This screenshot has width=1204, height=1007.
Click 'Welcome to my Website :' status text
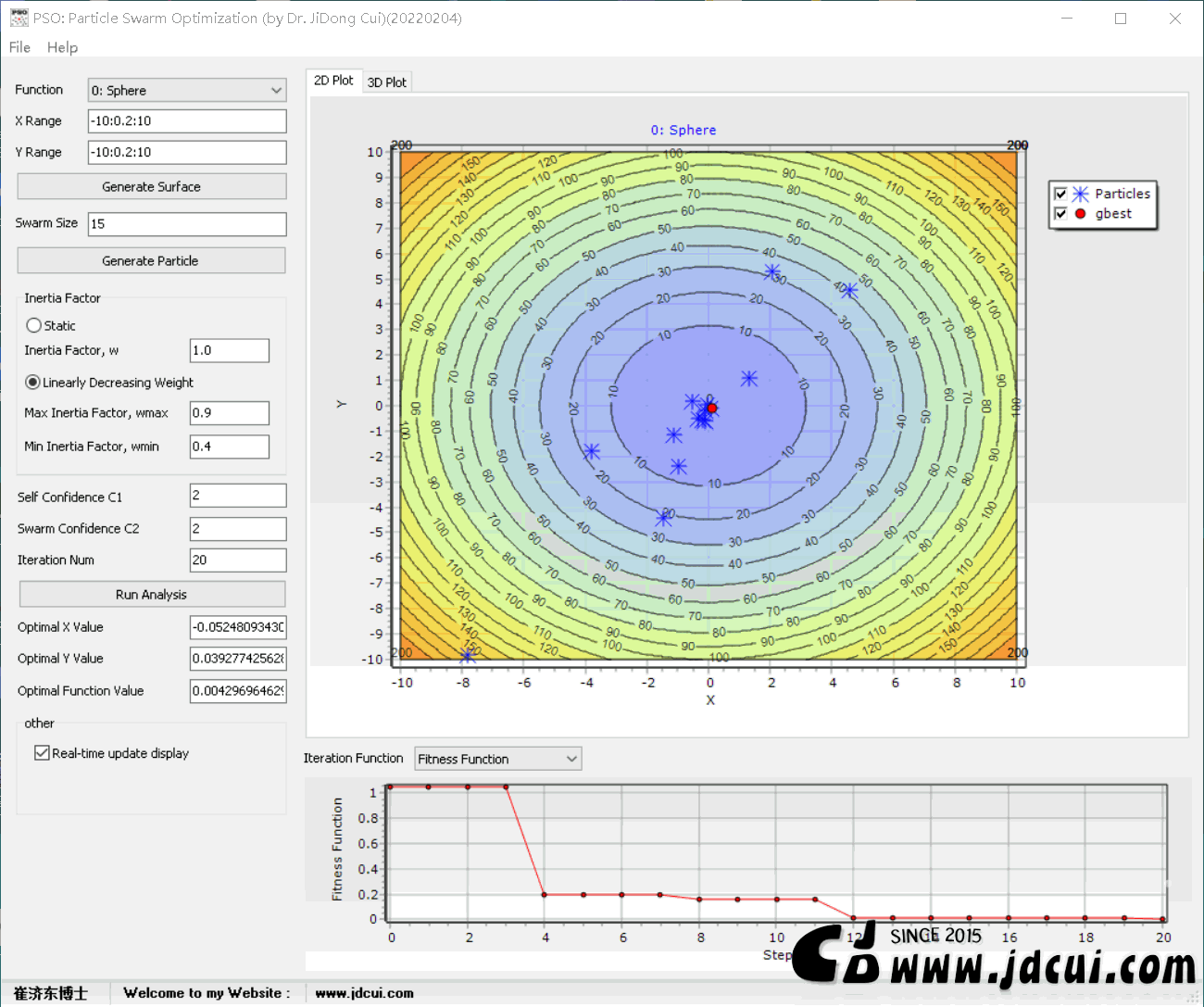[x=207, y=993]
